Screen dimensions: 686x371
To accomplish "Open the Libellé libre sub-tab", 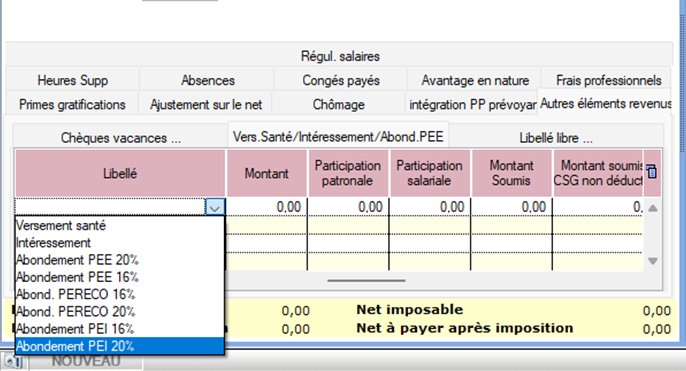I will pyautogui.click(x=556, y=138).
